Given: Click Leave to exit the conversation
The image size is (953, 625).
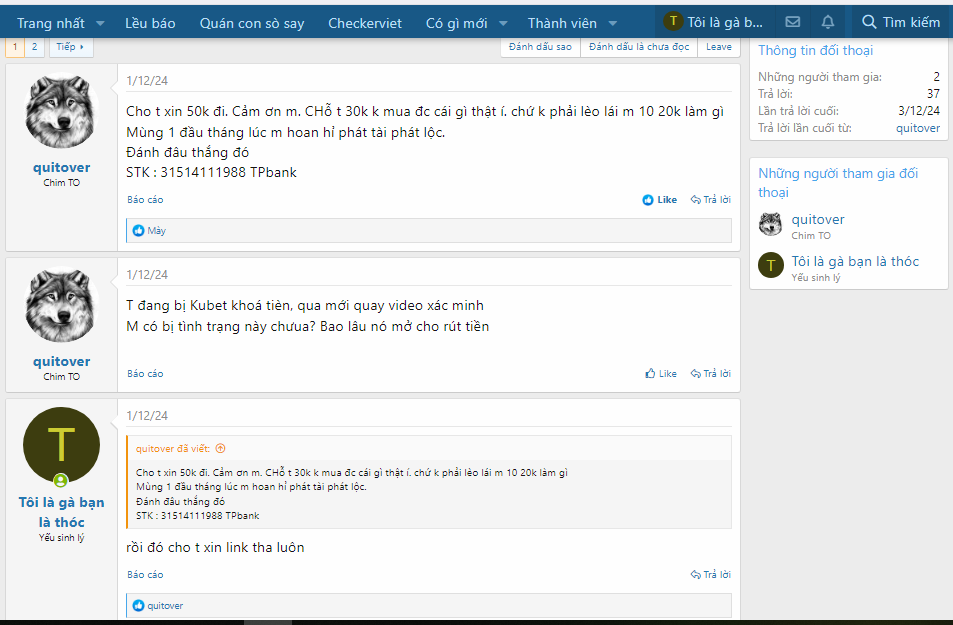Looking at the screenshot, I should [718, 47].
